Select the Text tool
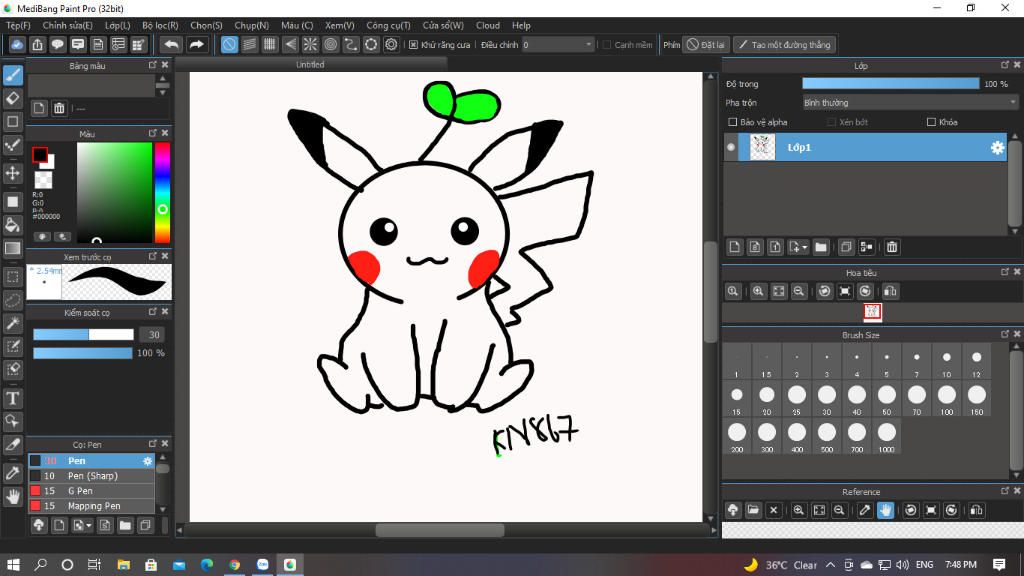This screenshot has height=576, width=1024. (x=12, y=398)
